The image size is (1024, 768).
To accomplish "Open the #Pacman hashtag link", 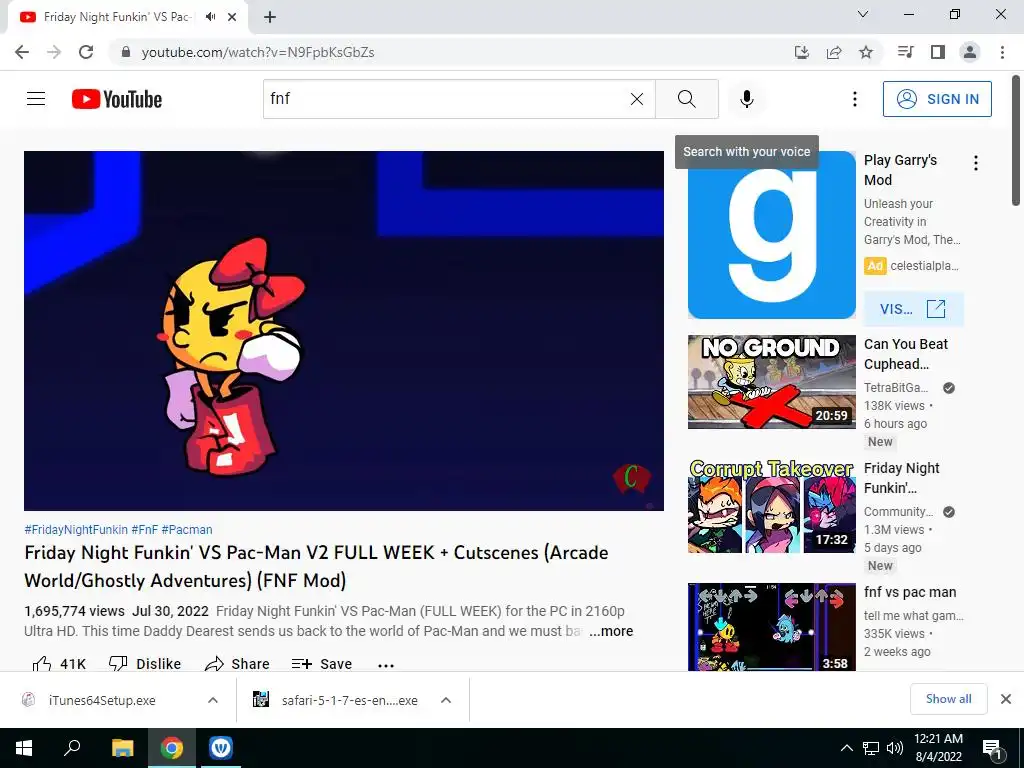I will coord(187,530).
